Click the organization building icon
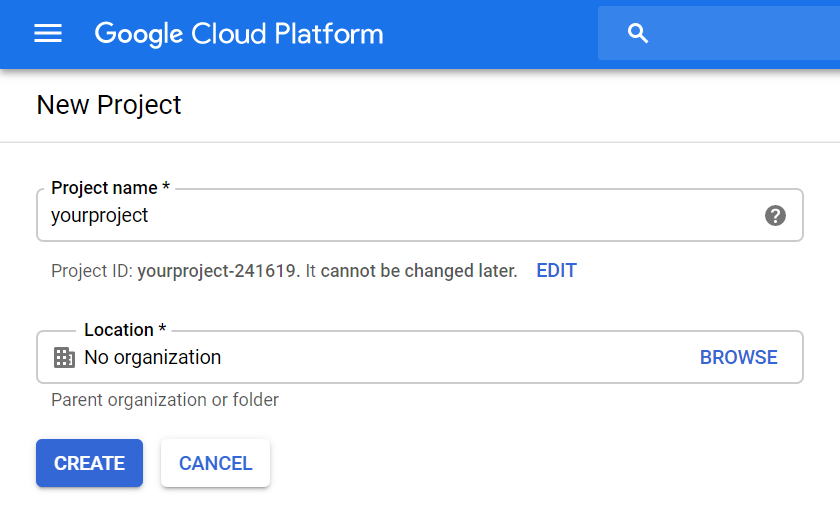This screenshot has width=840, height=520. [x=64, y=358]
